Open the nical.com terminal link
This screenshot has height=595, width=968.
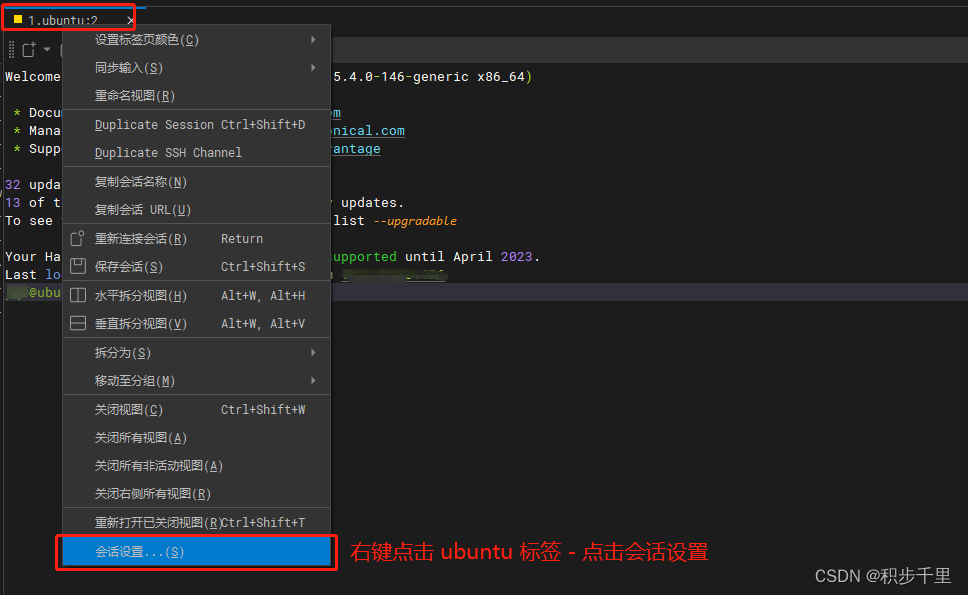pos(368,131)
